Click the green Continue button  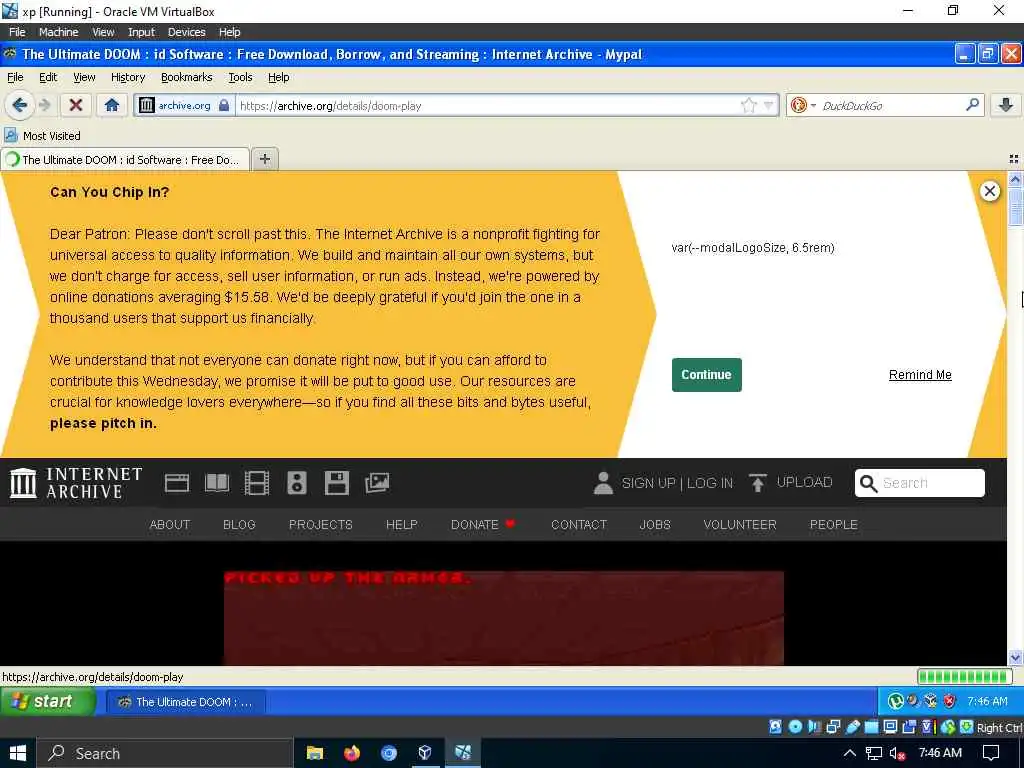click(706, 374)
